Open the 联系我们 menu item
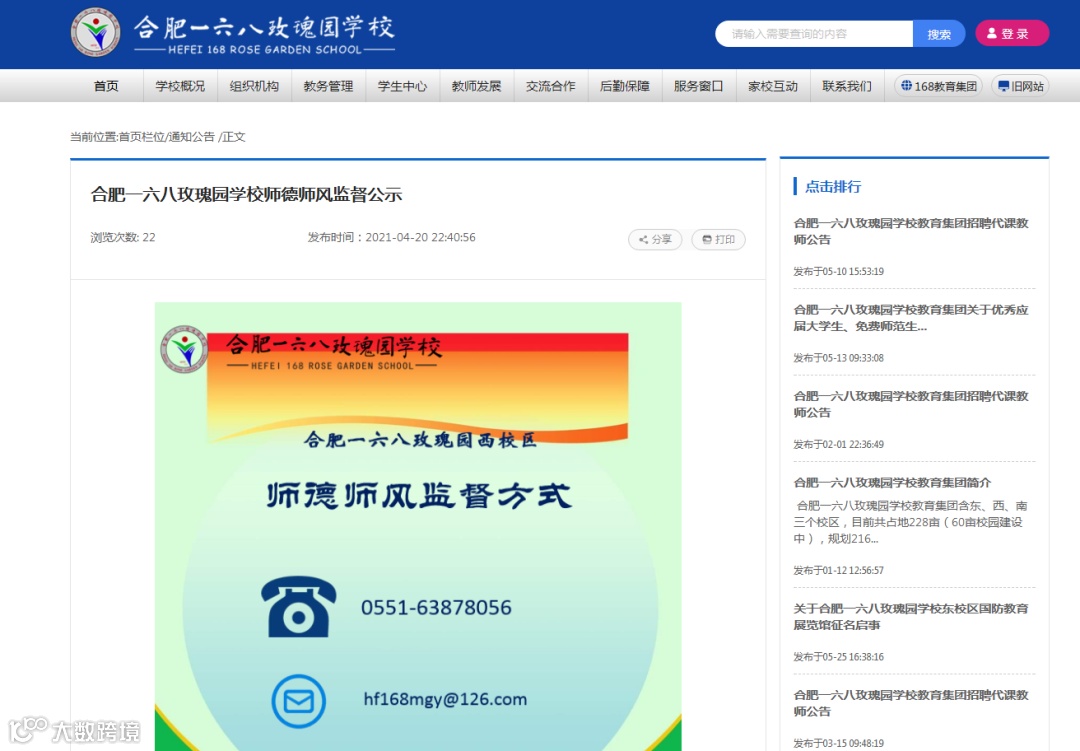The image size is (1080, 751). [847, 86]
